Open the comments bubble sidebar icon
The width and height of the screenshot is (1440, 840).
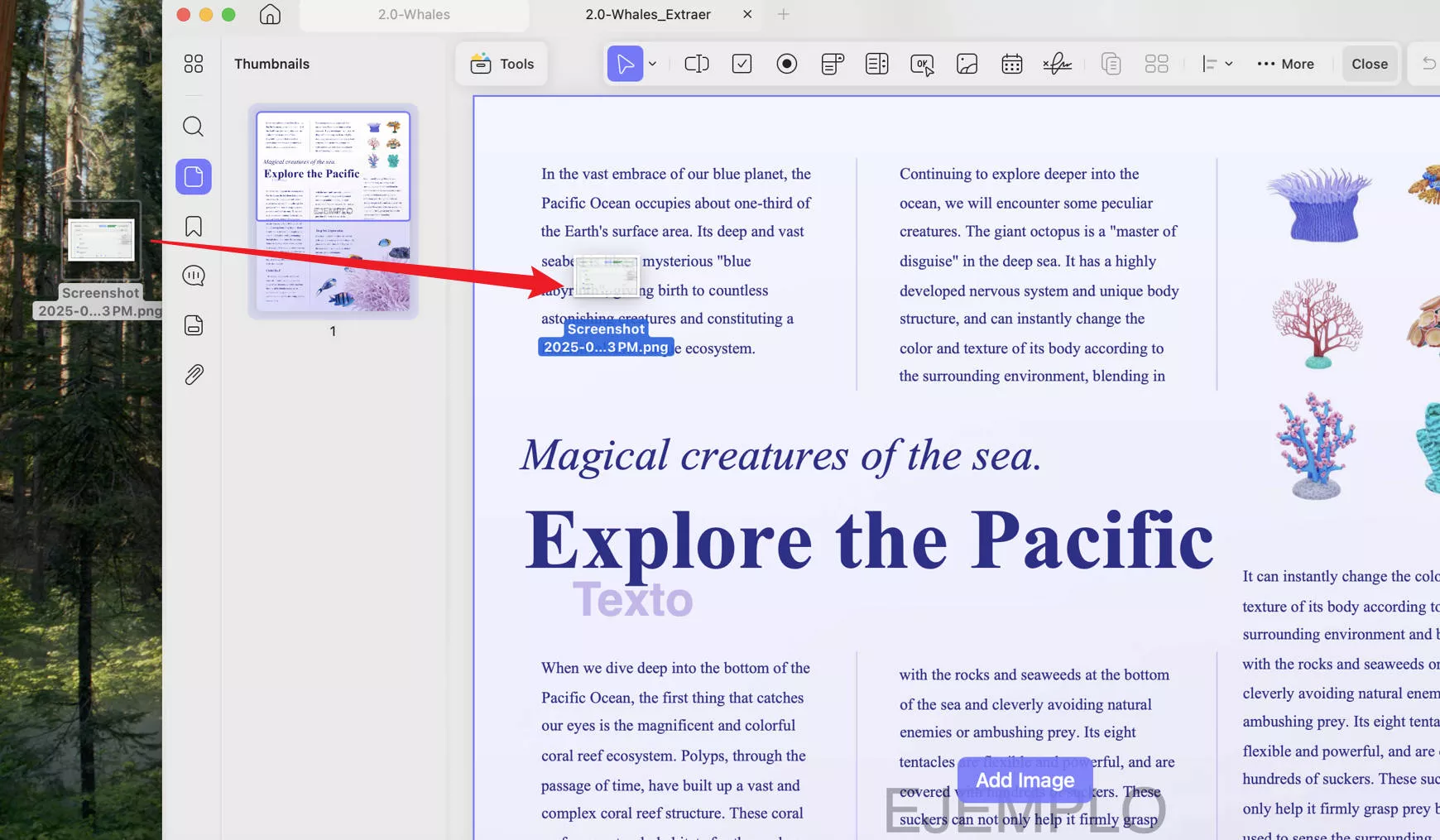click(194, 276)
